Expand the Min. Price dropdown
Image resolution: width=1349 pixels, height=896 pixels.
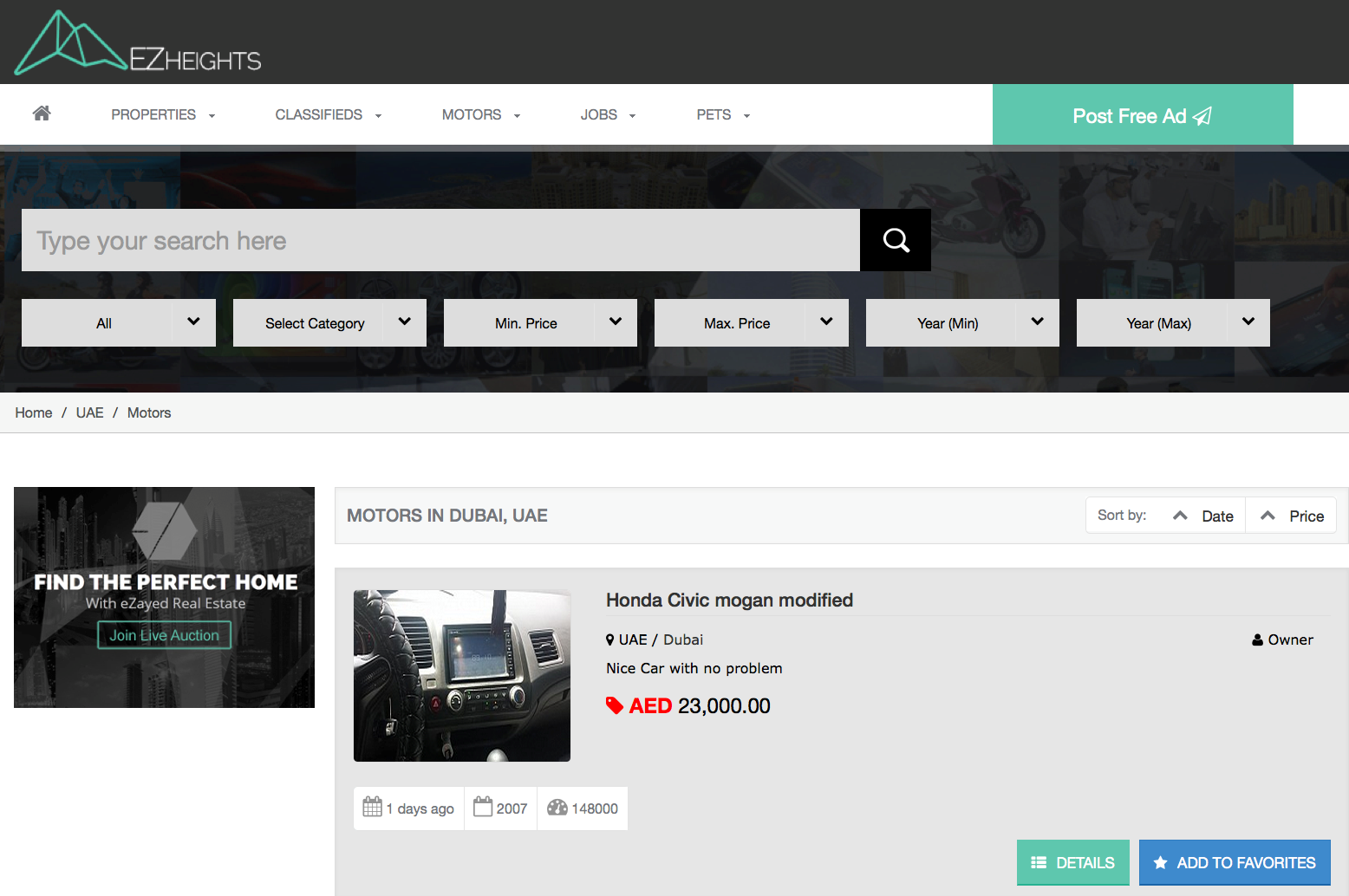[540, 322]
